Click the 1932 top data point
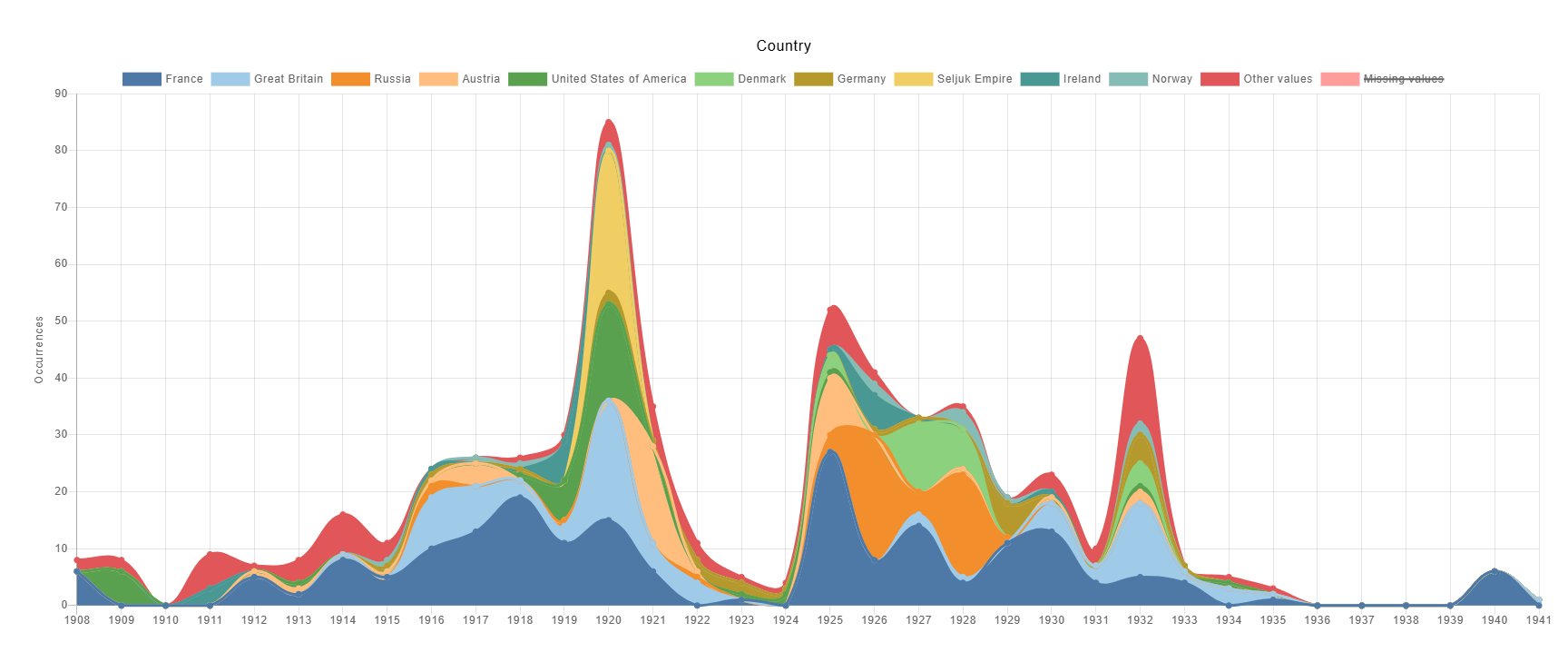1568x662 pixels. pos(1141,338)
